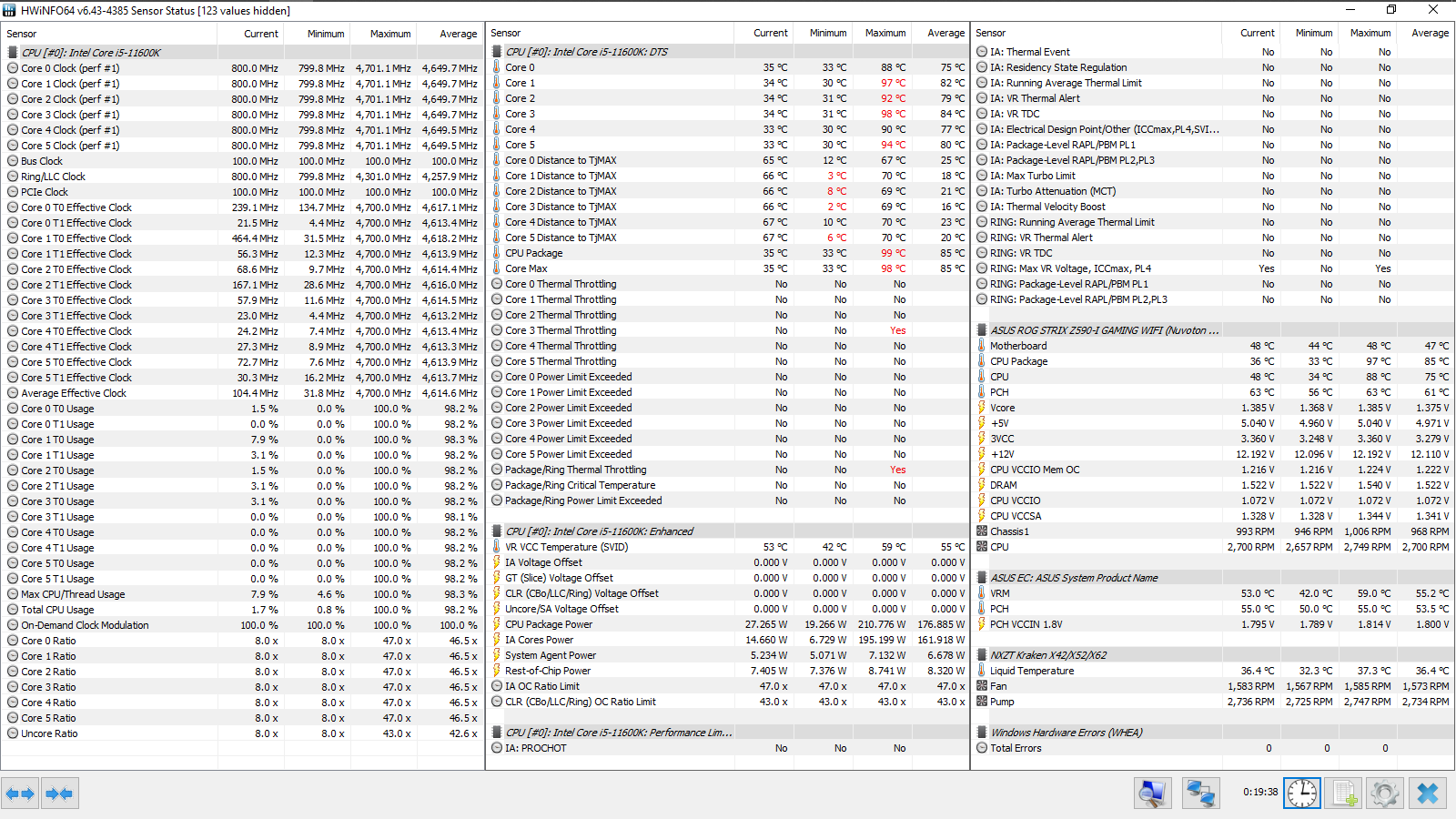Select the Ring/LLC Clock row
The width and height of the screenshot is (1456, 819).
(x=242, y=177)
